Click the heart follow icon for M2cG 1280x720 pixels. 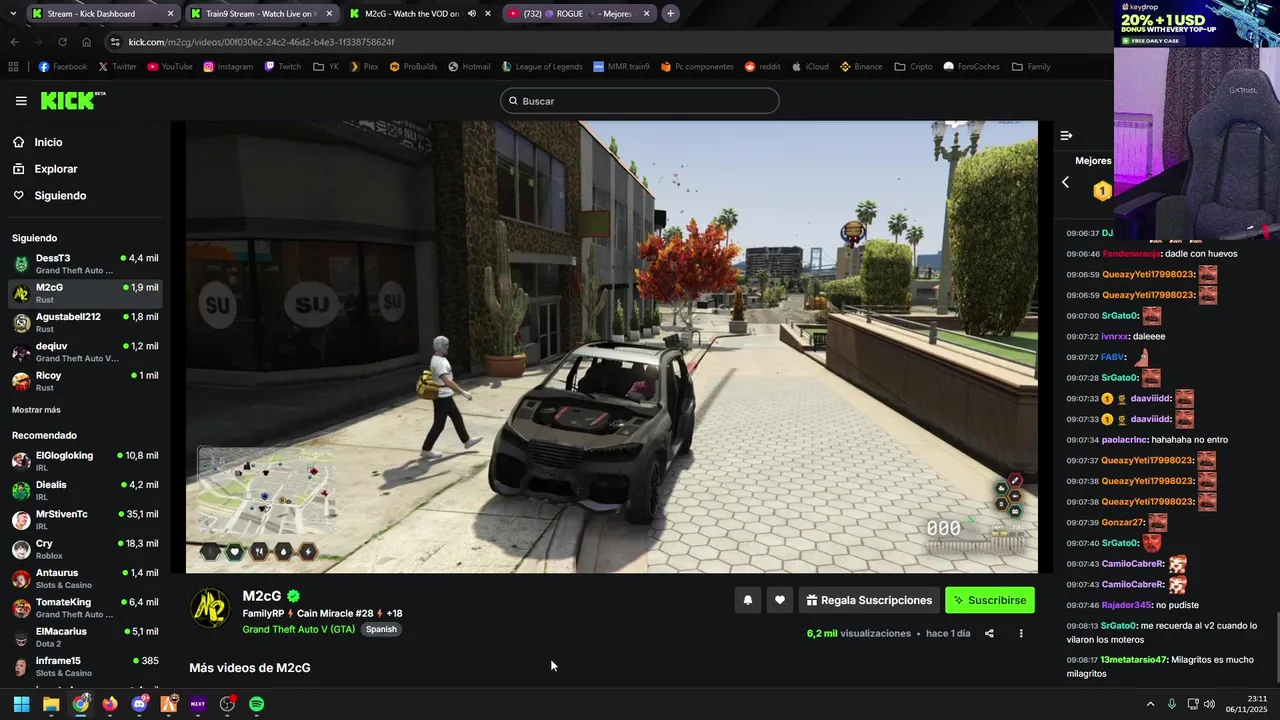coord(780,600)
